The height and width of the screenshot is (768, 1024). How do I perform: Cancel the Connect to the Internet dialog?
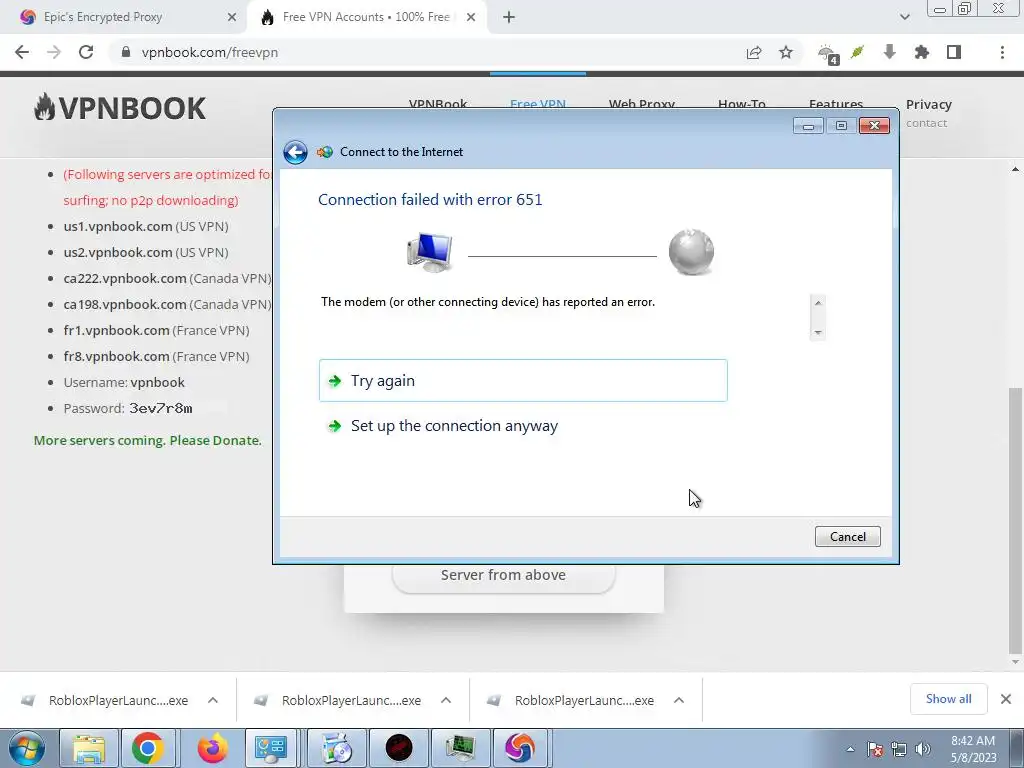(x=847, y=536)
